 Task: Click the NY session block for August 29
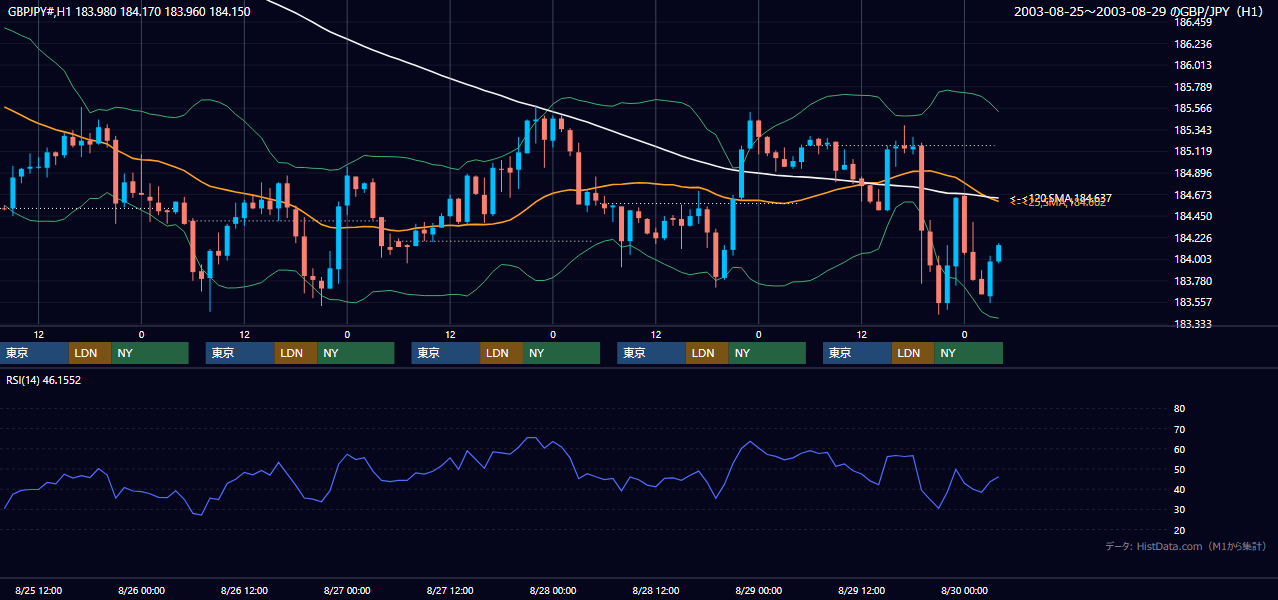point(968,353)
